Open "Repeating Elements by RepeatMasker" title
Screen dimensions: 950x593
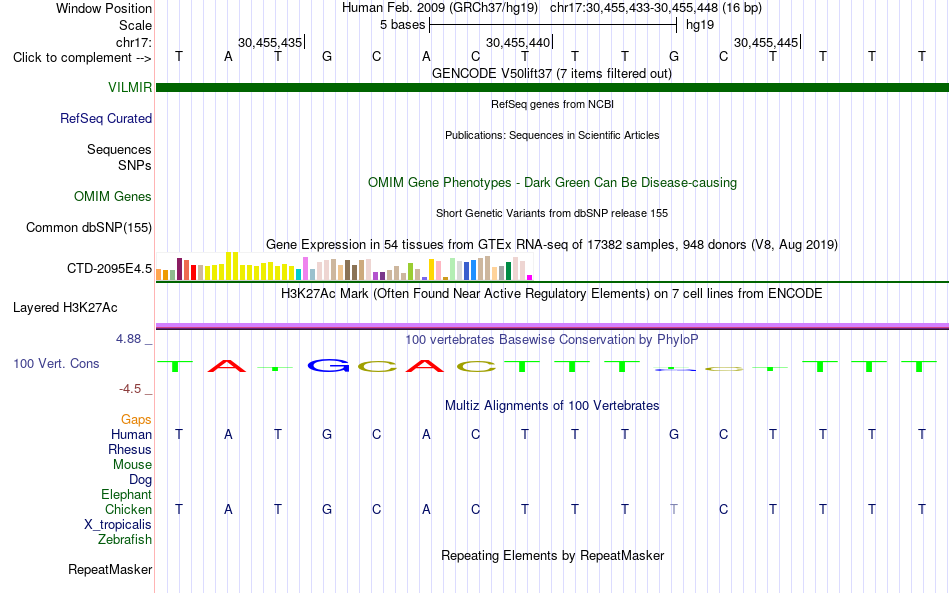(552, 555)
